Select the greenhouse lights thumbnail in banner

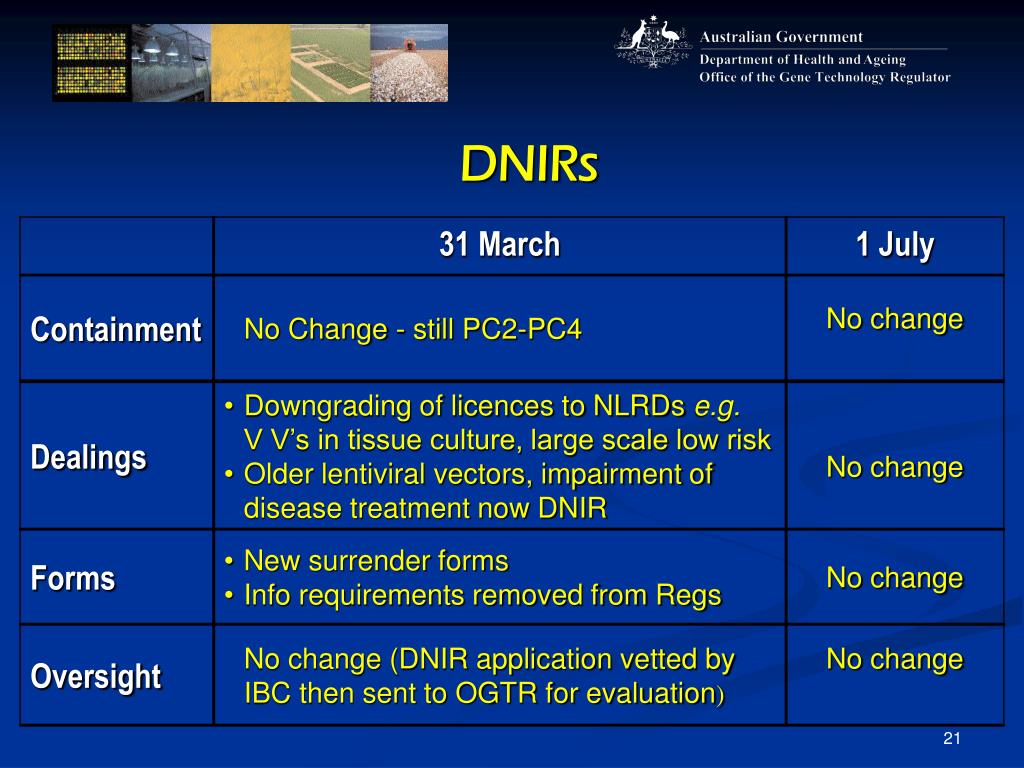(x=171, y=63)
